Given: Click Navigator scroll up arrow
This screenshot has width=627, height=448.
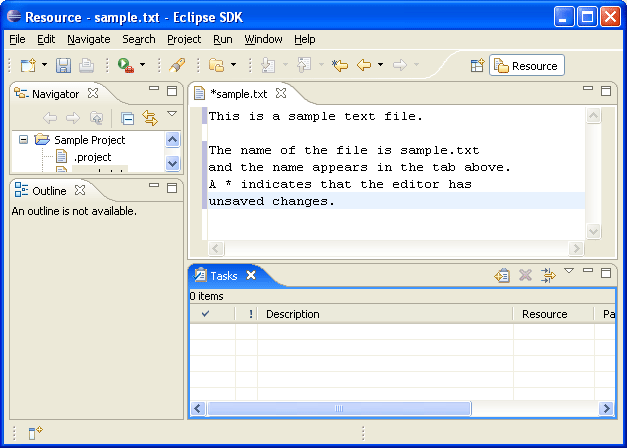Looking at the screenshot, I should (x=172, y=140).
